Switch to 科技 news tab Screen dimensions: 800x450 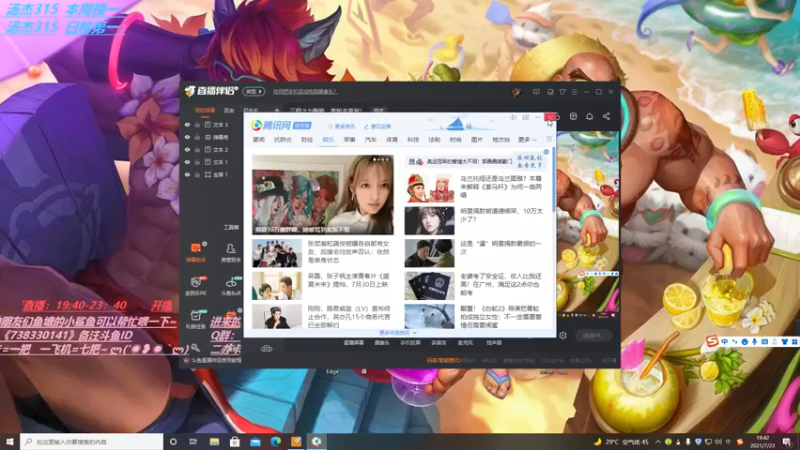pyautogui.click(x=413, y=139)
